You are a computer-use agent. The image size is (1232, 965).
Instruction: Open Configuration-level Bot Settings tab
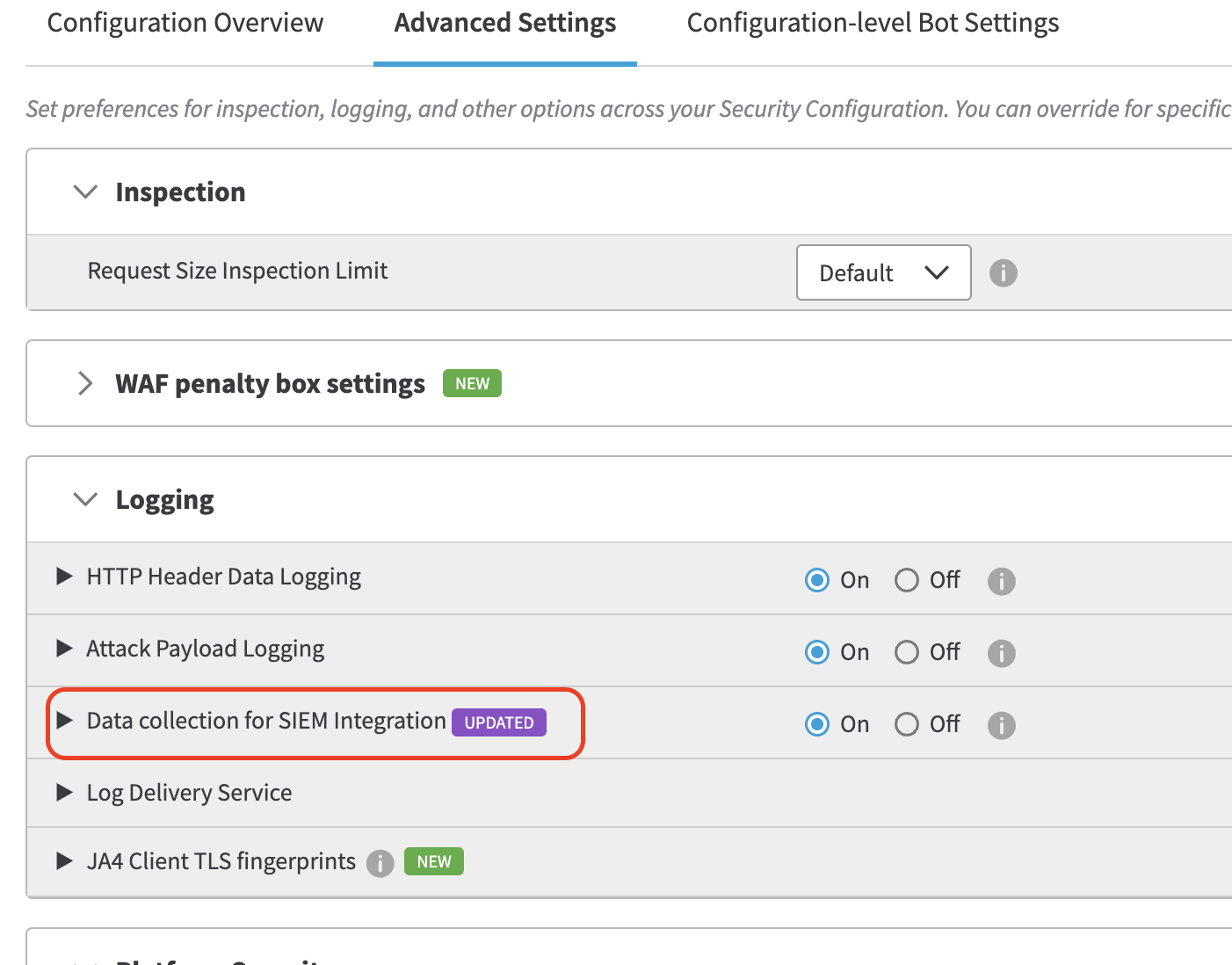pyautogui.click(x=873, y=23)
